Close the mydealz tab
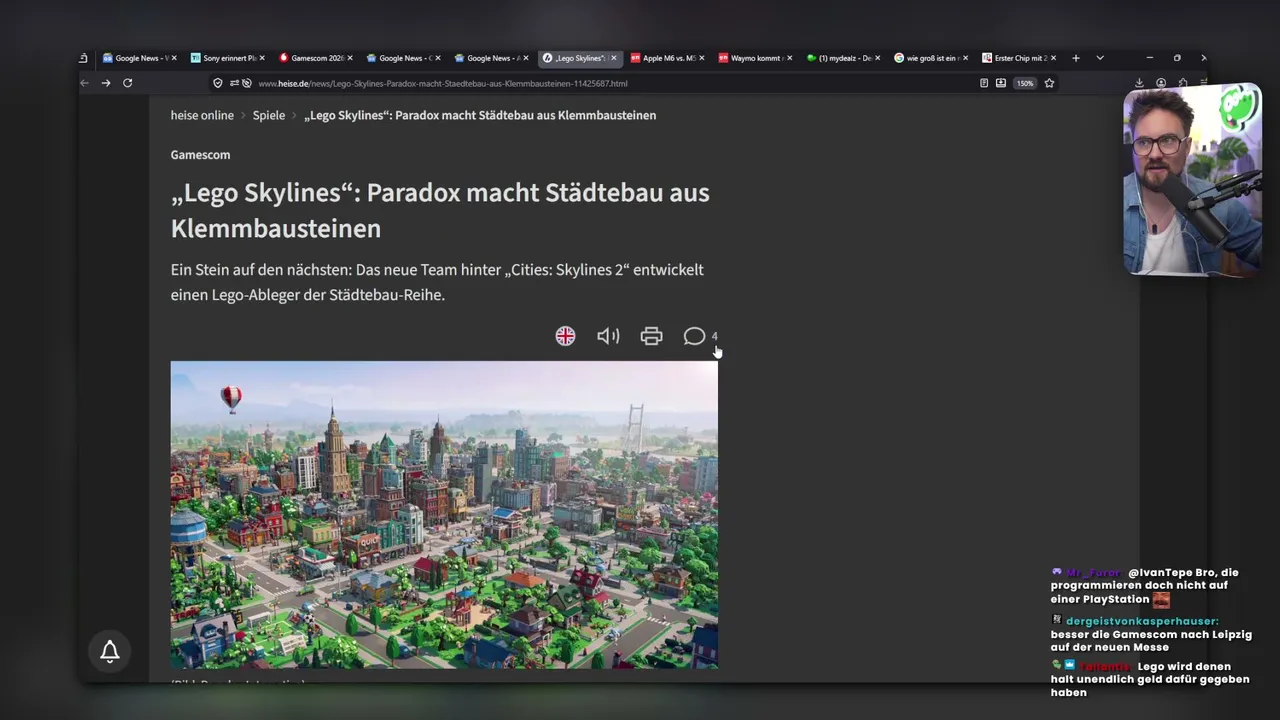The height and width of the screenshot is (720, 1280). point(877,58)
